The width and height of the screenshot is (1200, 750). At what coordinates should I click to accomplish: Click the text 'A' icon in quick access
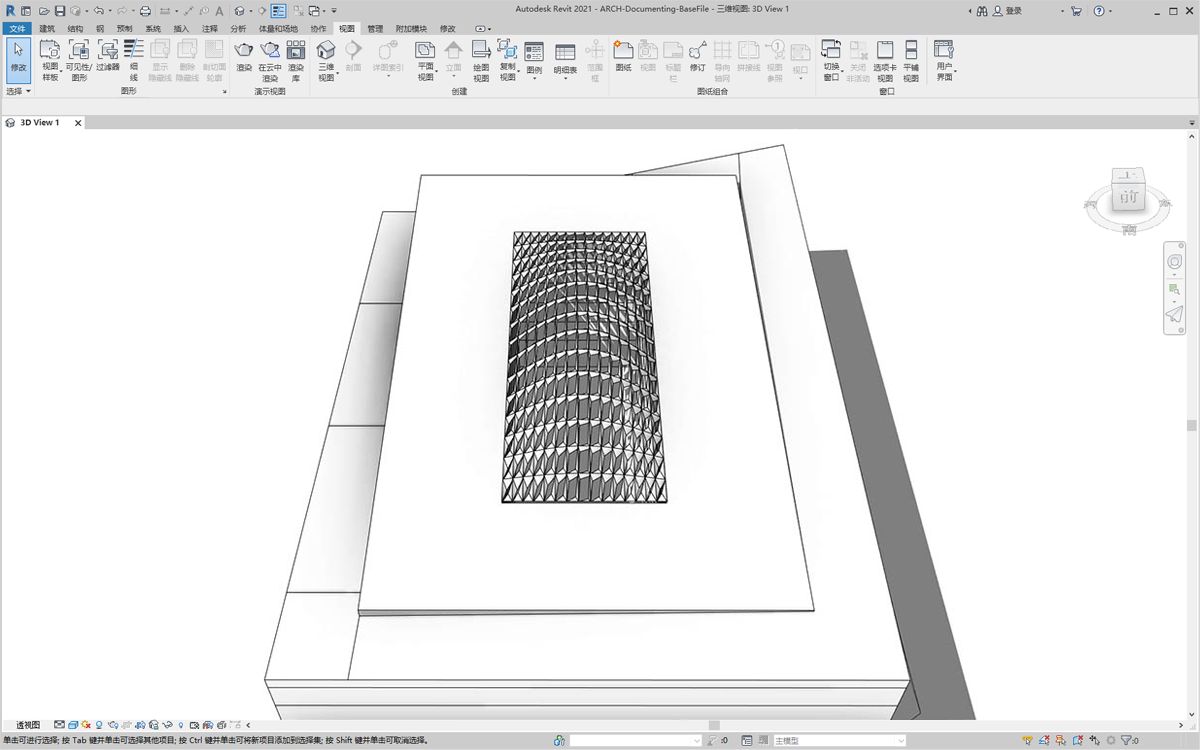point(219,11)
